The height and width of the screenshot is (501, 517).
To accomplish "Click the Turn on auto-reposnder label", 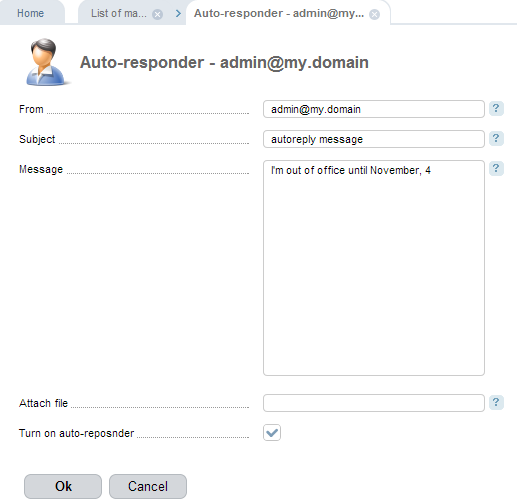I will pos(76,433).
